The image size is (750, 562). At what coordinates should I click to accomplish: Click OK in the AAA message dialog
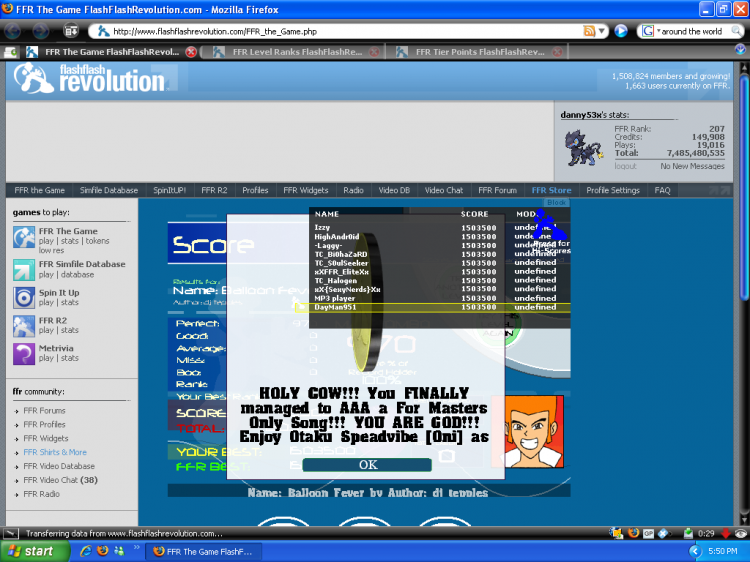click(367, 464)
